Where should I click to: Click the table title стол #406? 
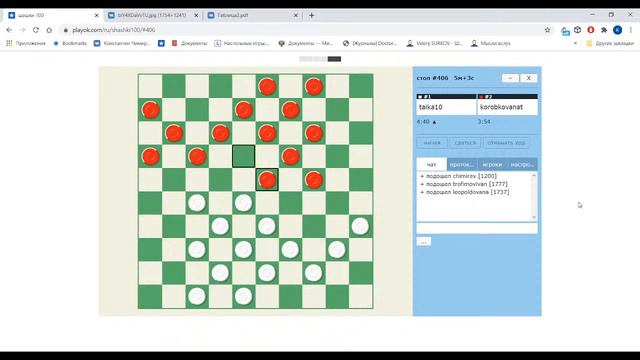coord(432,78)
